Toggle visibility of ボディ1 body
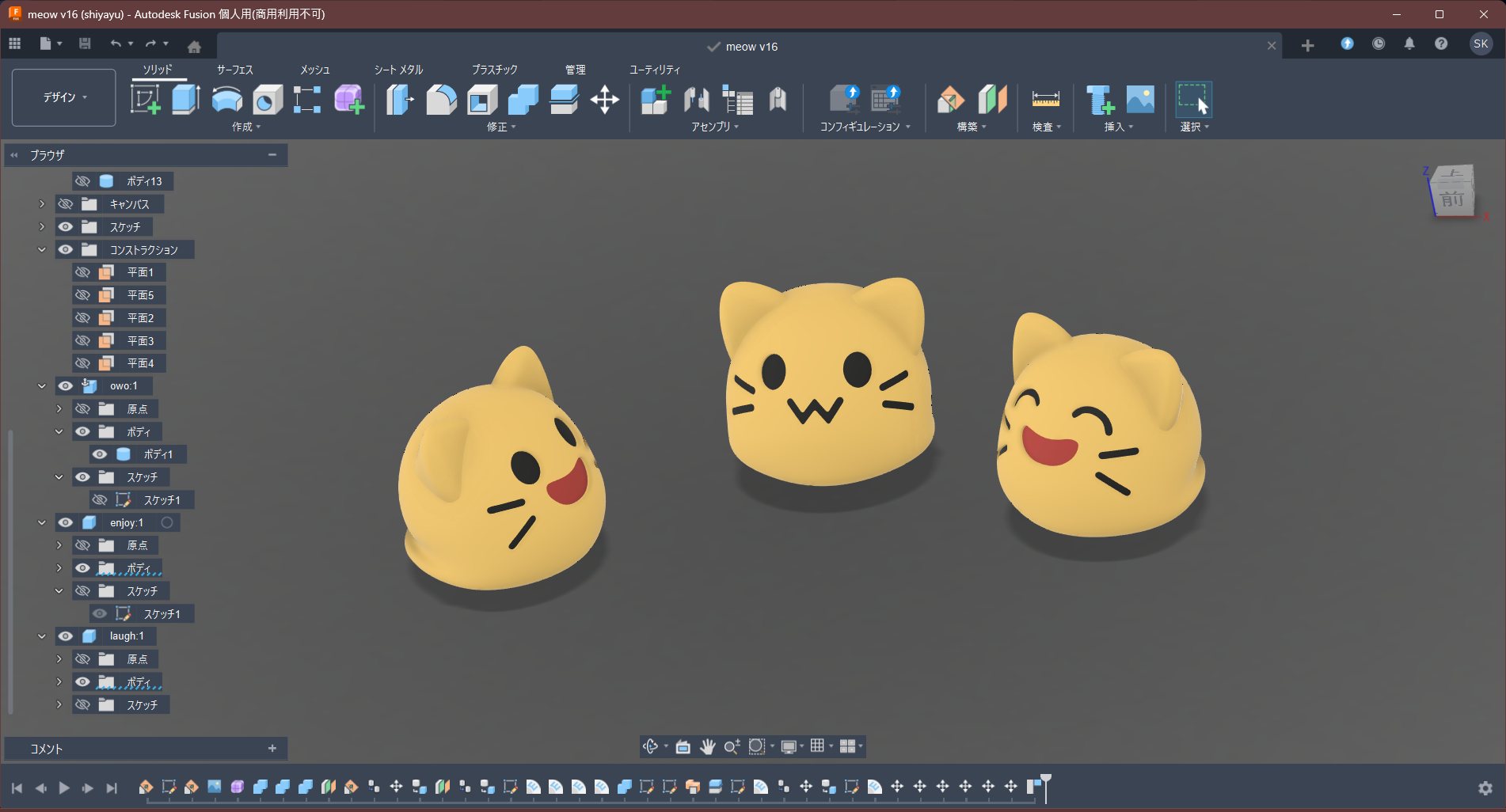 point(100,454)
